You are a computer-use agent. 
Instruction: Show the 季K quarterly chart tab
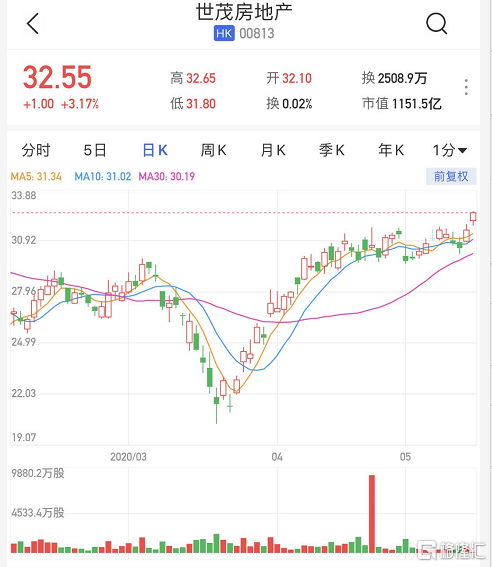point(332,150)
